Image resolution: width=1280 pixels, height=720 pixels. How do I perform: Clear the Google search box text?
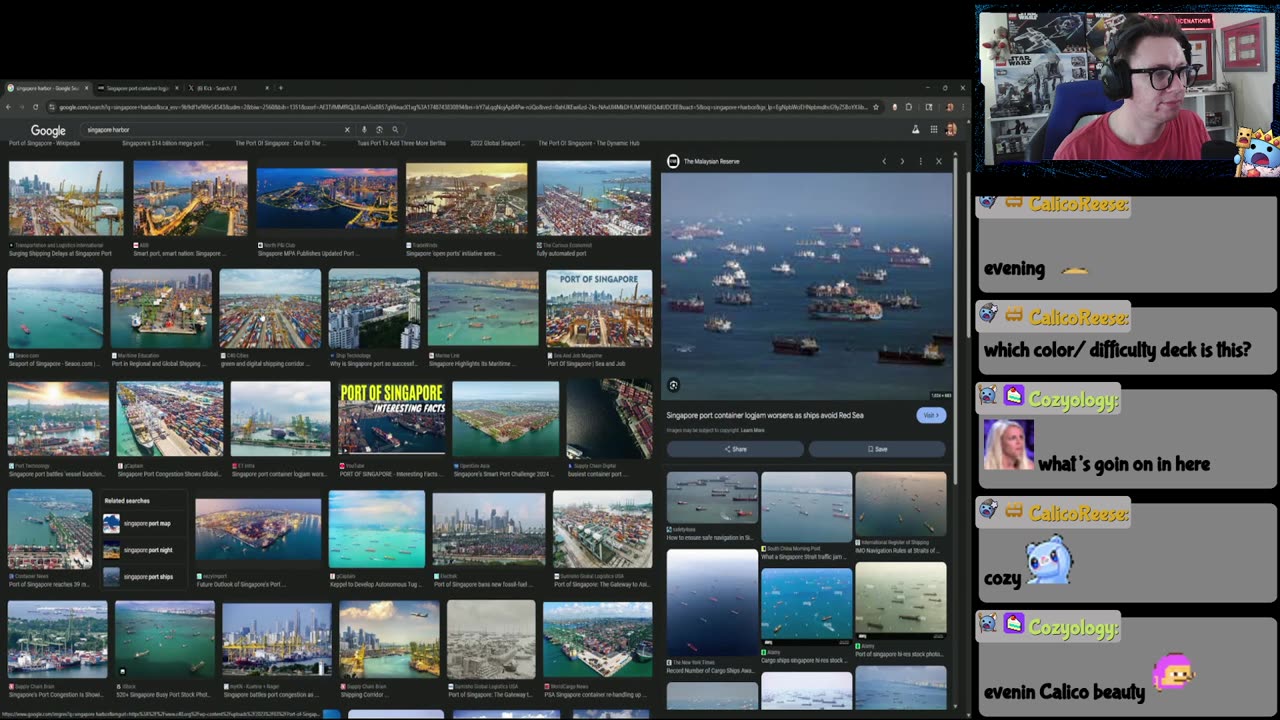pyautogui.click(x=347, y=130)
